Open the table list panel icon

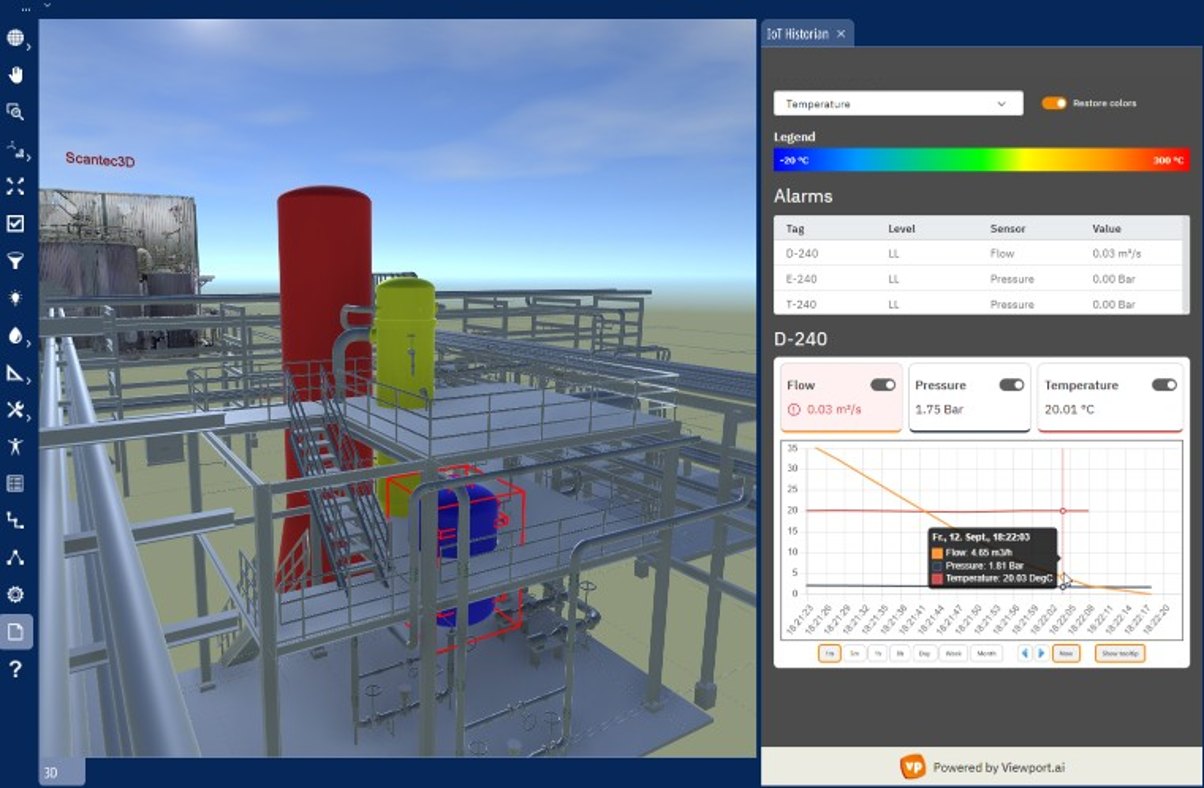15,484
